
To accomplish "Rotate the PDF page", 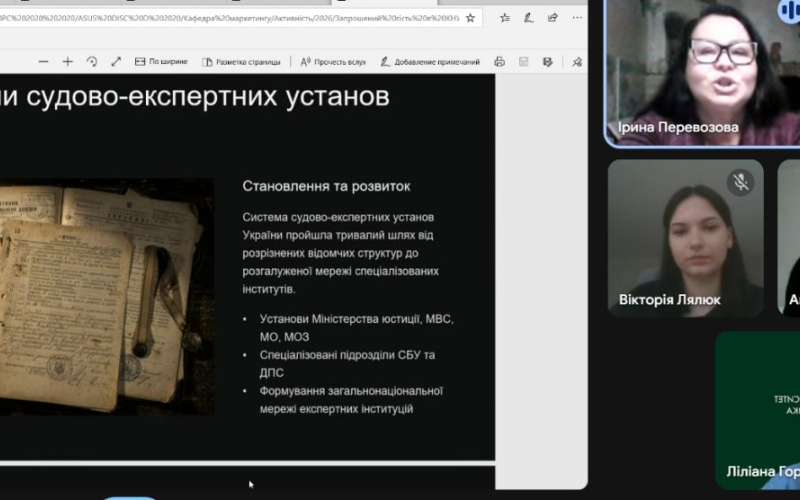I will [x=92, y=62].
